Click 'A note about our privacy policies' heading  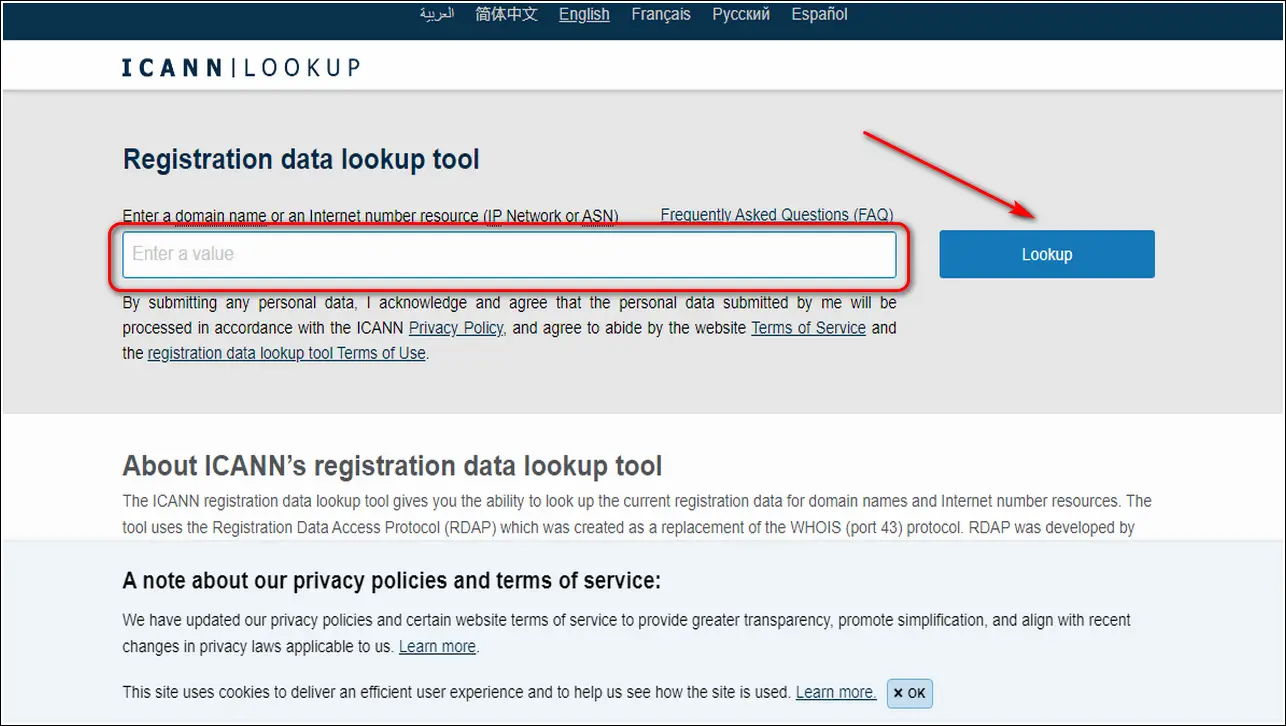click(391, 581)
